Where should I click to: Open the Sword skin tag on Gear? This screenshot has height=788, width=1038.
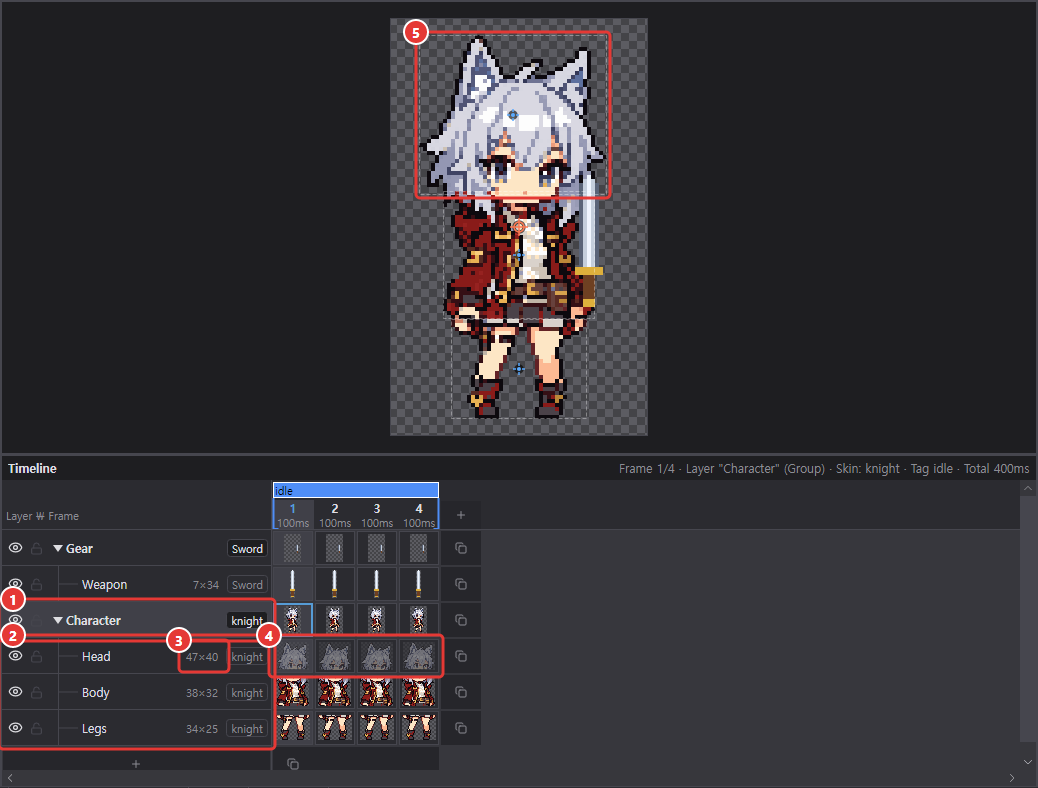pyautogui.click(x=247, y=548)
